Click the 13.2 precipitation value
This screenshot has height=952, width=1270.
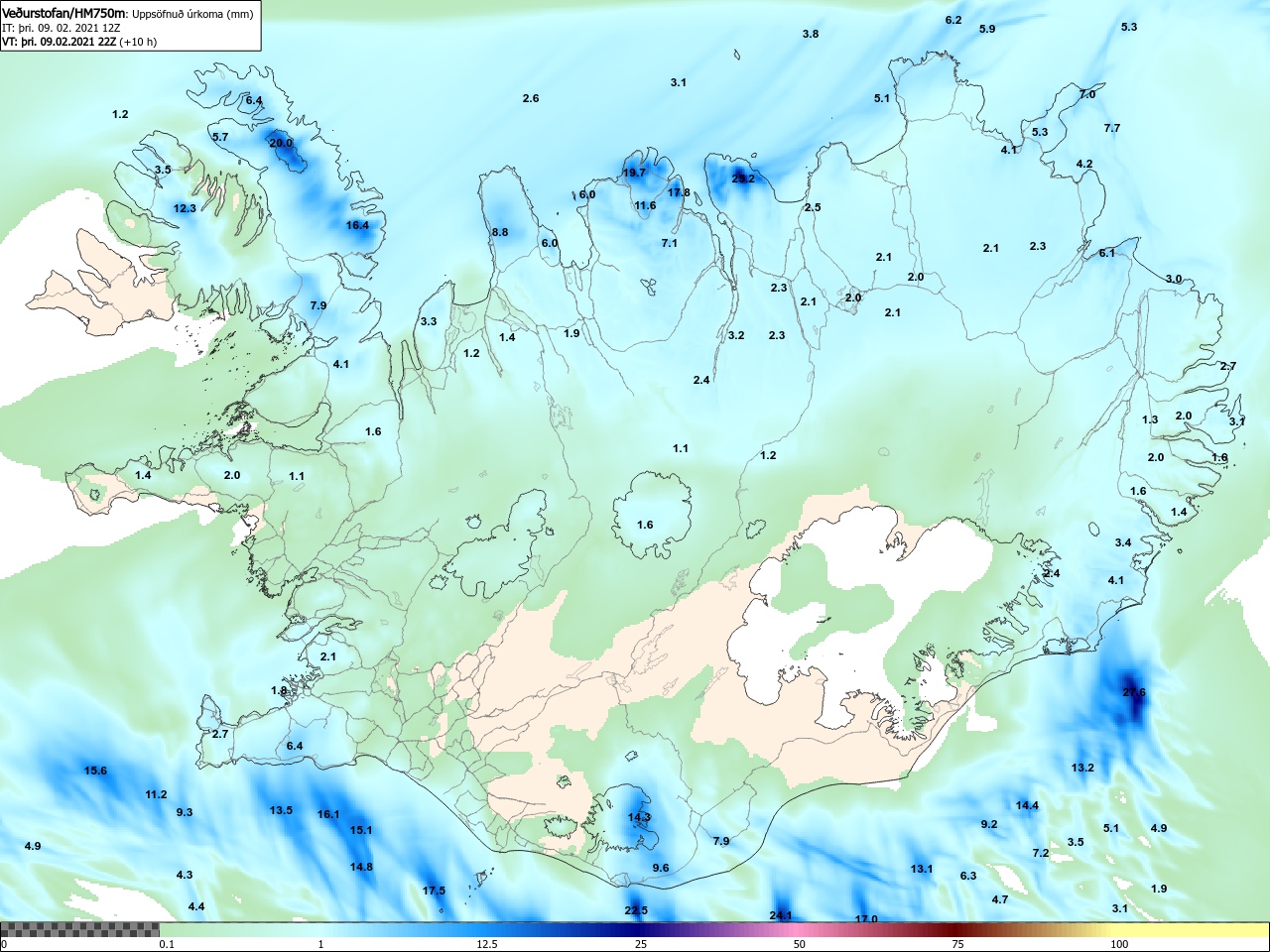(1082, 768)
